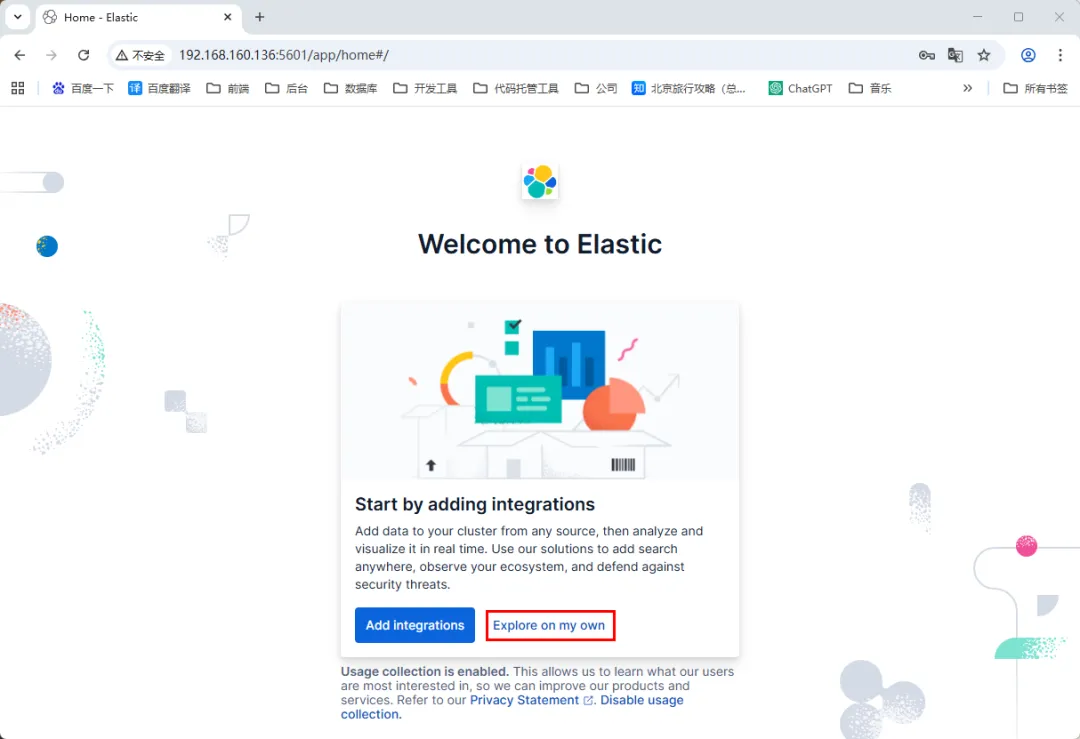Show more bookmarks via chevron
Viewport: 1080px width, 739px height.
tap(968, 88)
